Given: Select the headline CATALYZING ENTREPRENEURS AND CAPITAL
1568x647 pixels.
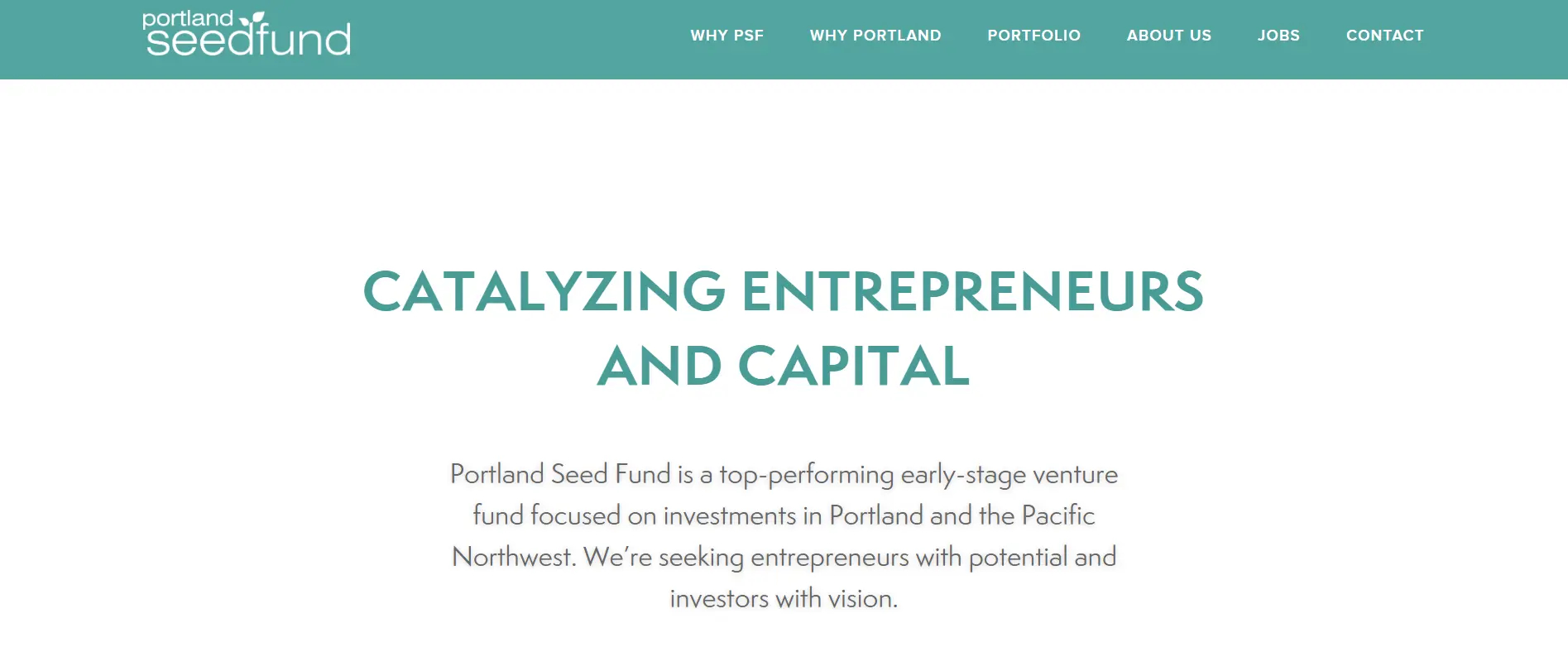Looking at the screenshot, I should [784, 327].
